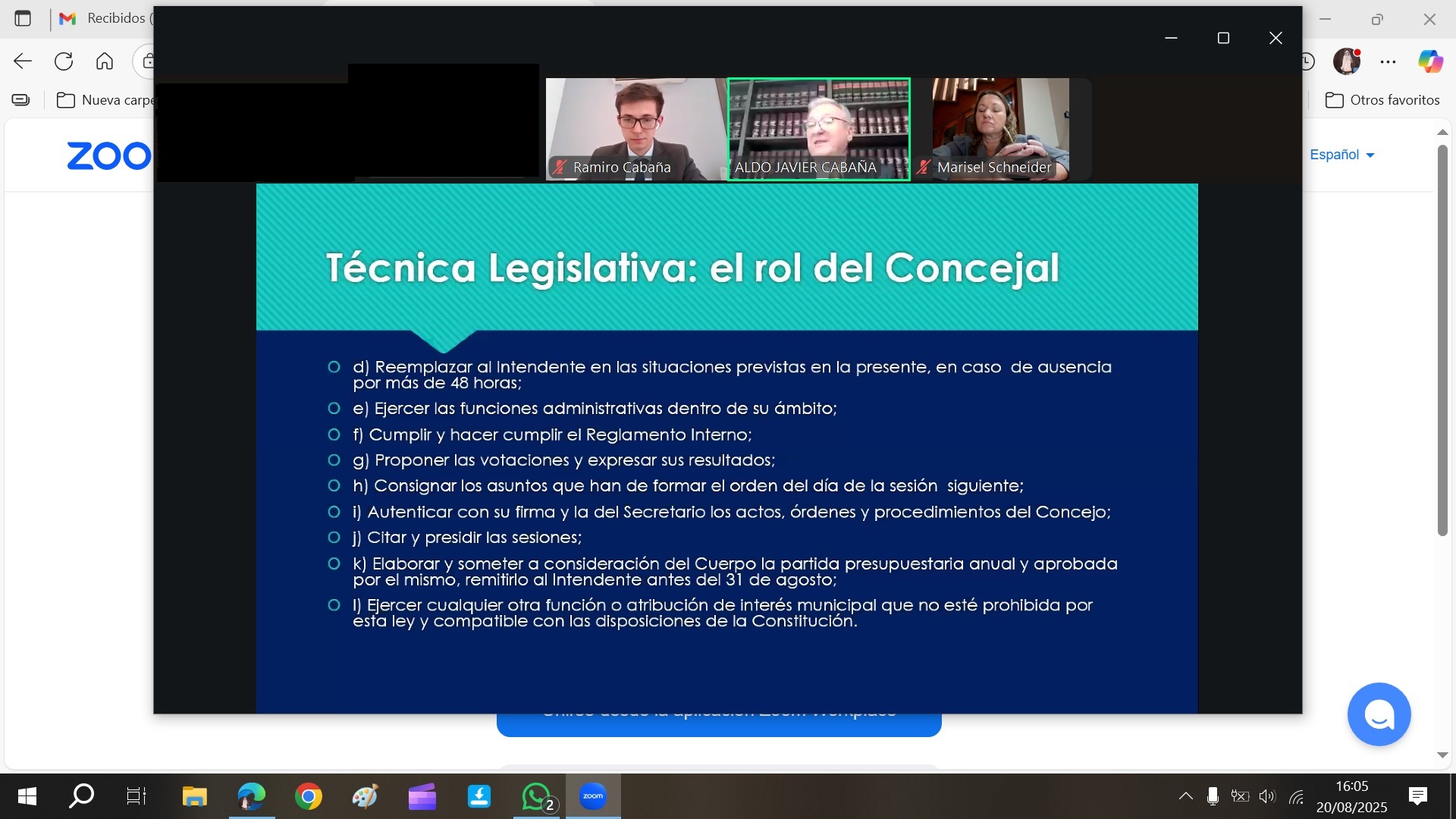Image resolution: width=1456 pixels, height=819 pixels.
Task: Open Otros favoritos bookmarks folder
Action: [x=1382, y=100]
